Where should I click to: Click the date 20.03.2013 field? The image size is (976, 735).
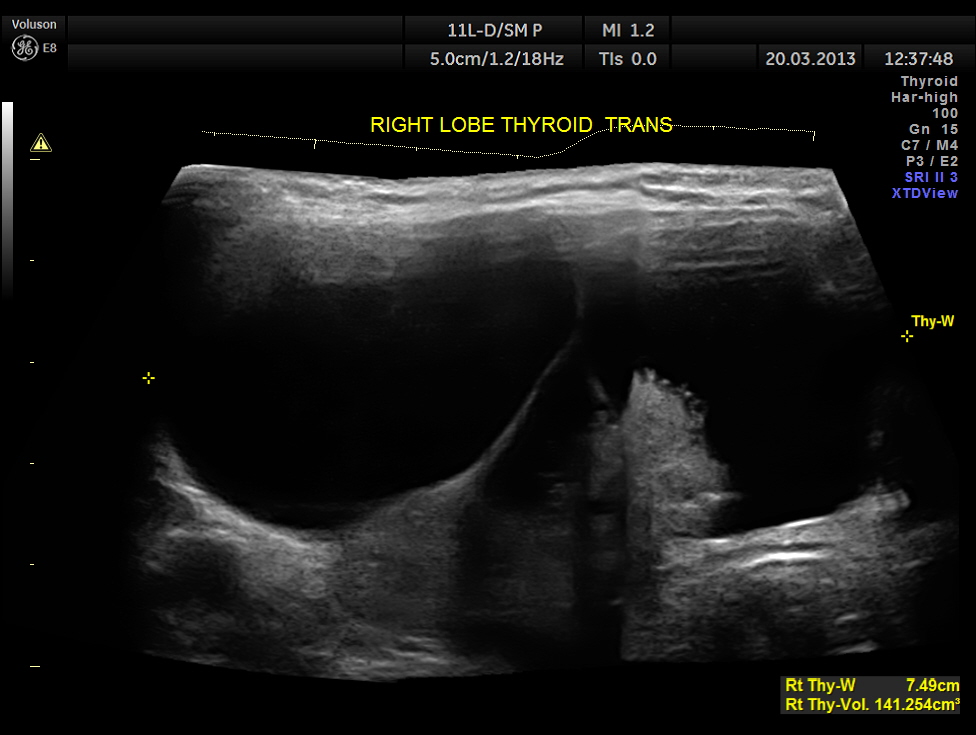tap(810, 59)
